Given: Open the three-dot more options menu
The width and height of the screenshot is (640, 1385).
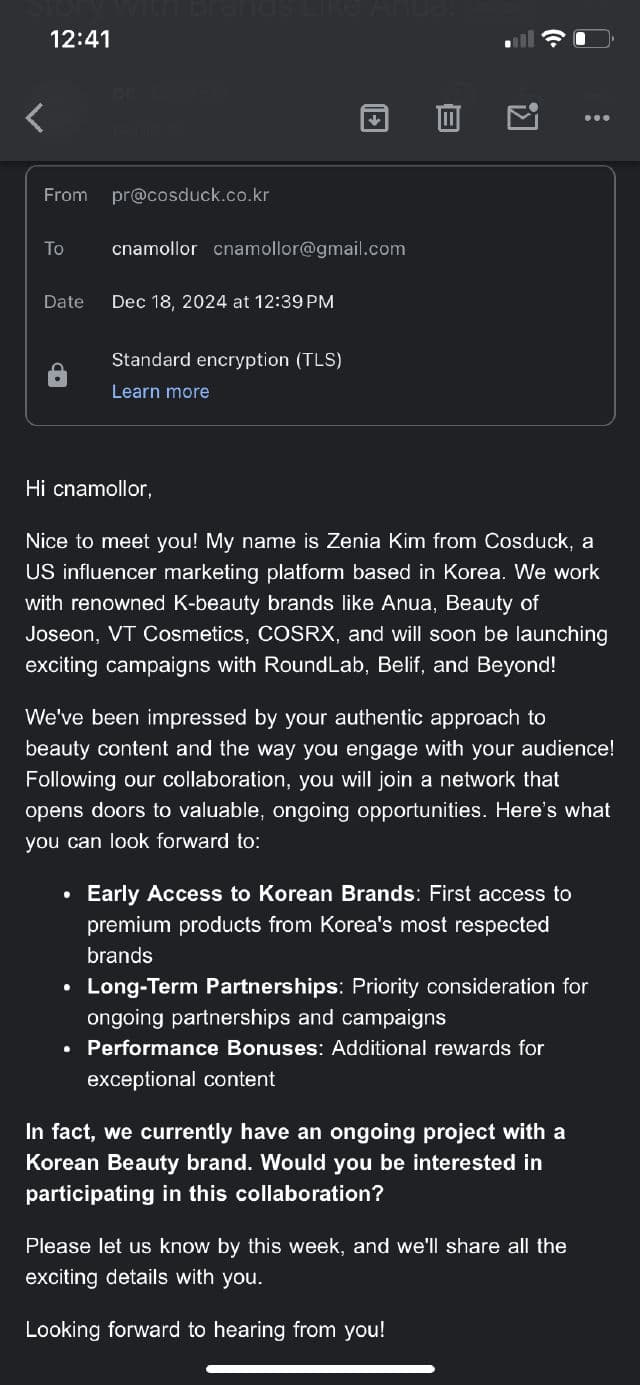Looking at the screenshot, I should pyautogui.click(x=597, y=118).
